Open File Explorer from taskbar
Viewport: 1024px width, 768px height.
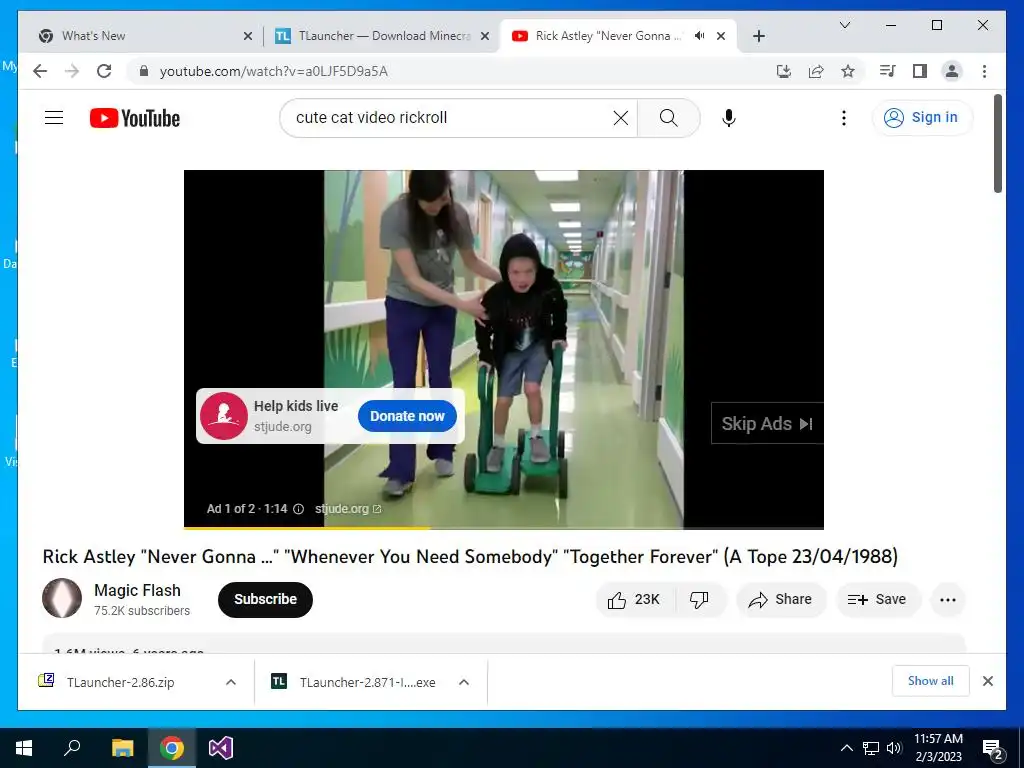click(x=122, y=748)
